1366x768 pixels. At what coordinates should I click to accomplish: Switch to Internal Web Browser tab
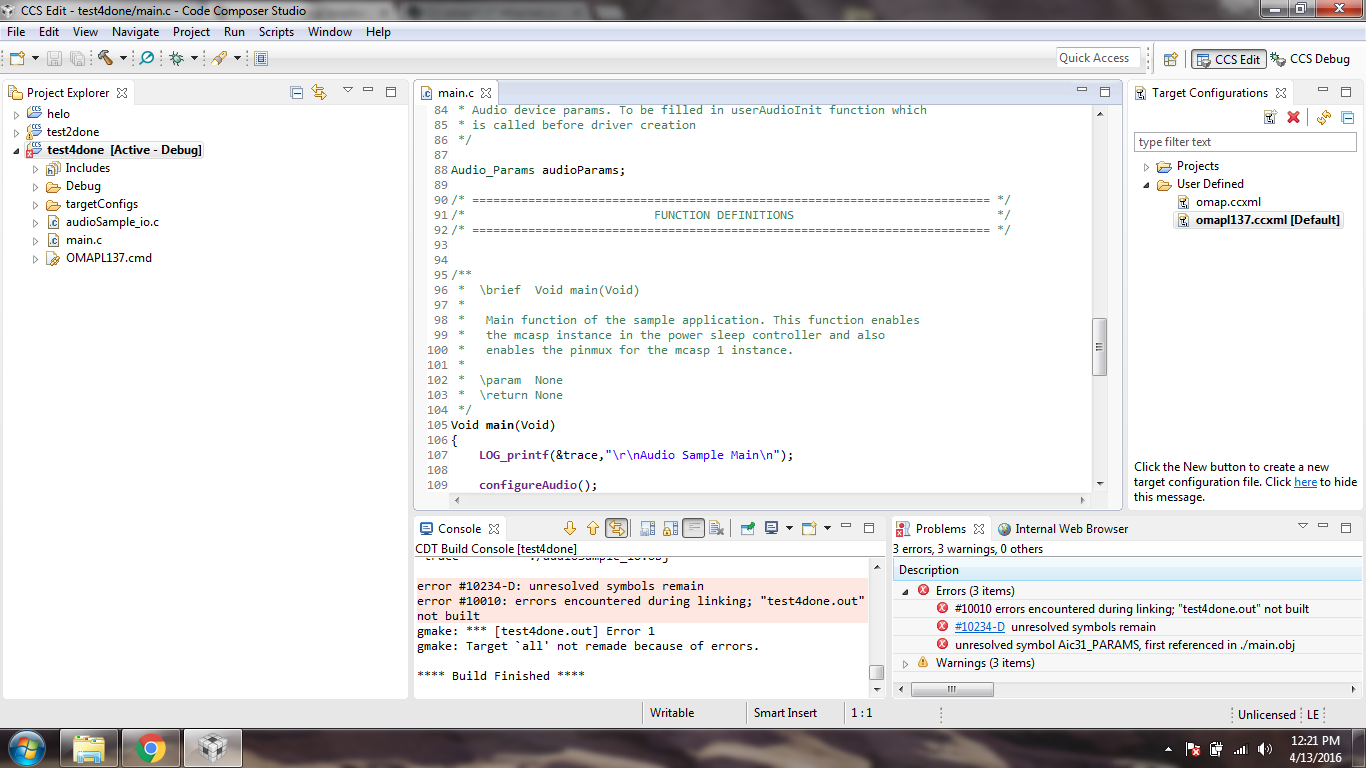point(1062,528)
